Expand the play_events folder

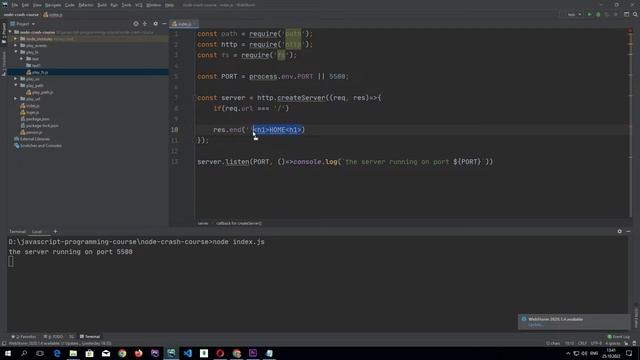tap(16, 45)
